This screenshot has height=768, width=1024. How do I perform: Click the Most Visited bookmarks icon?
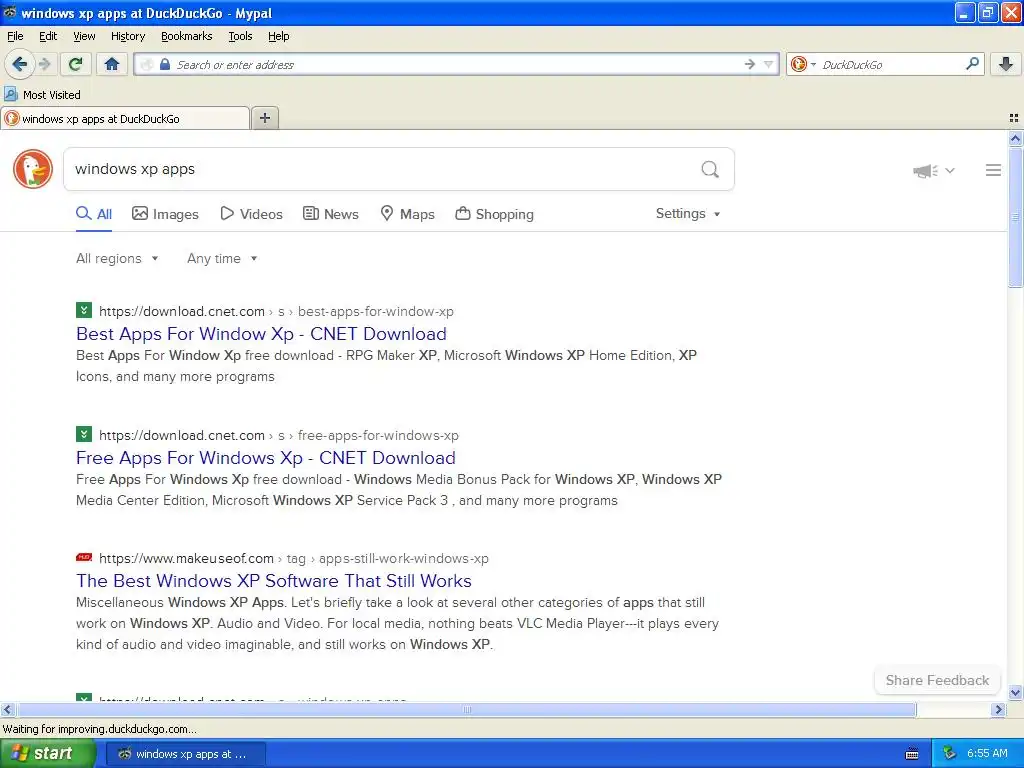point(10,94)
